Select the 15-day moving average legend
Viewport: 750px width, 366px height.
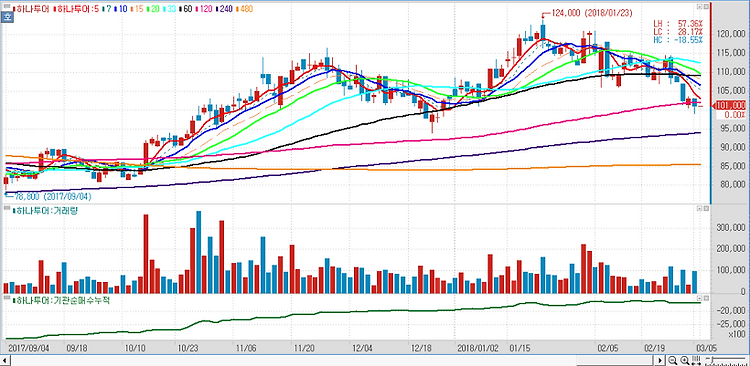tap(138, 9)
